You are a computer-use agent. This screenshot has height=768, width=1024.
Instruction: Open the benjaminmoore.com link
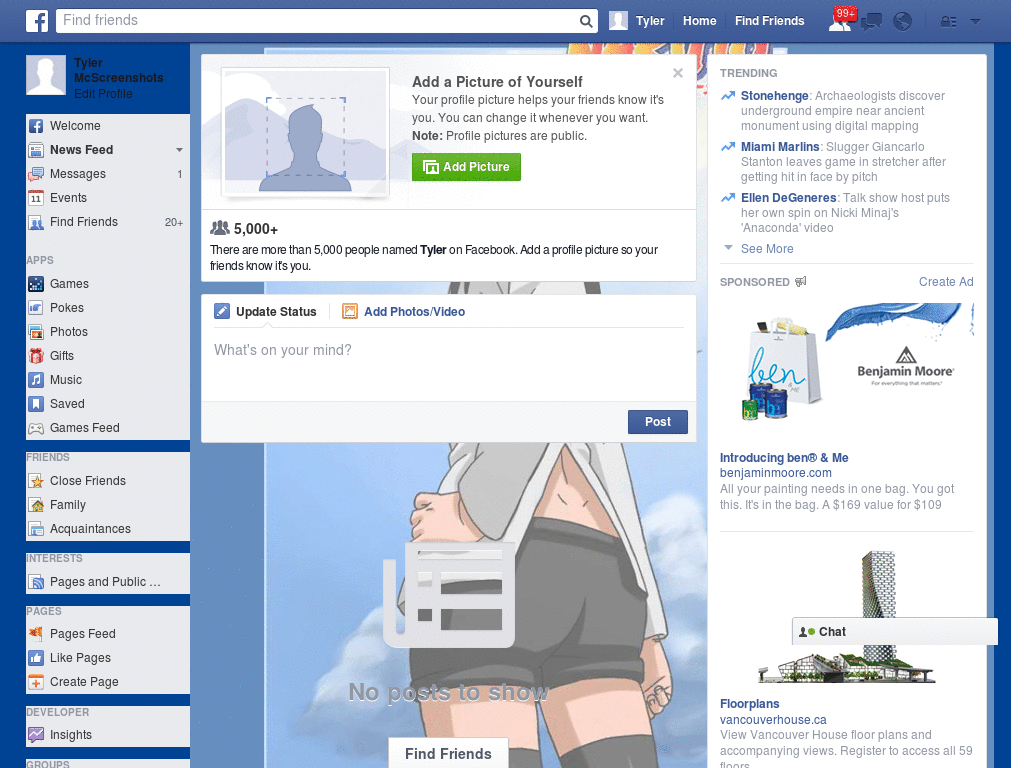click(x=775, y=473)
